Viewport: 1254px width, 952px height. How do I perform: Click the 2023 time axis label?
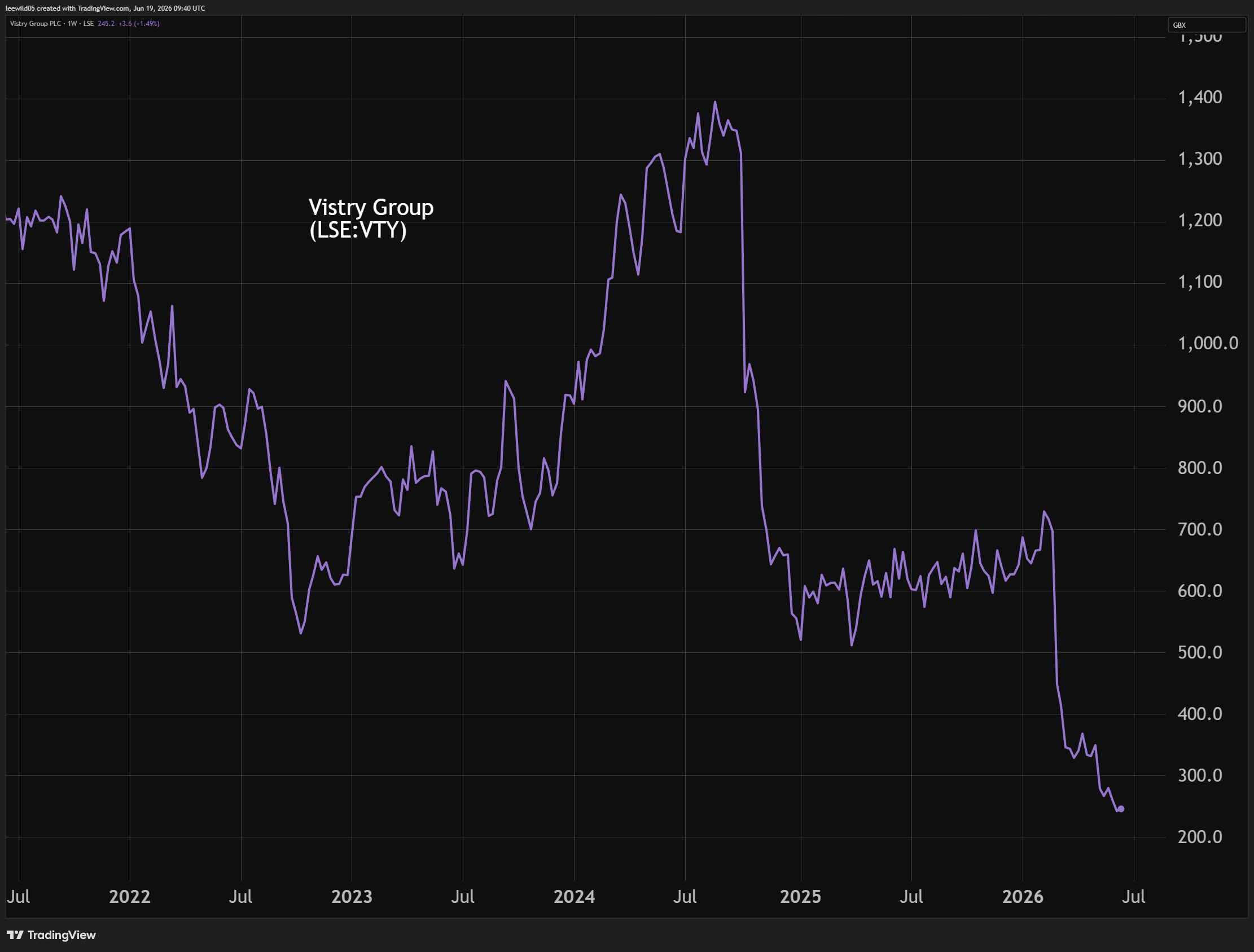point(352,897)
